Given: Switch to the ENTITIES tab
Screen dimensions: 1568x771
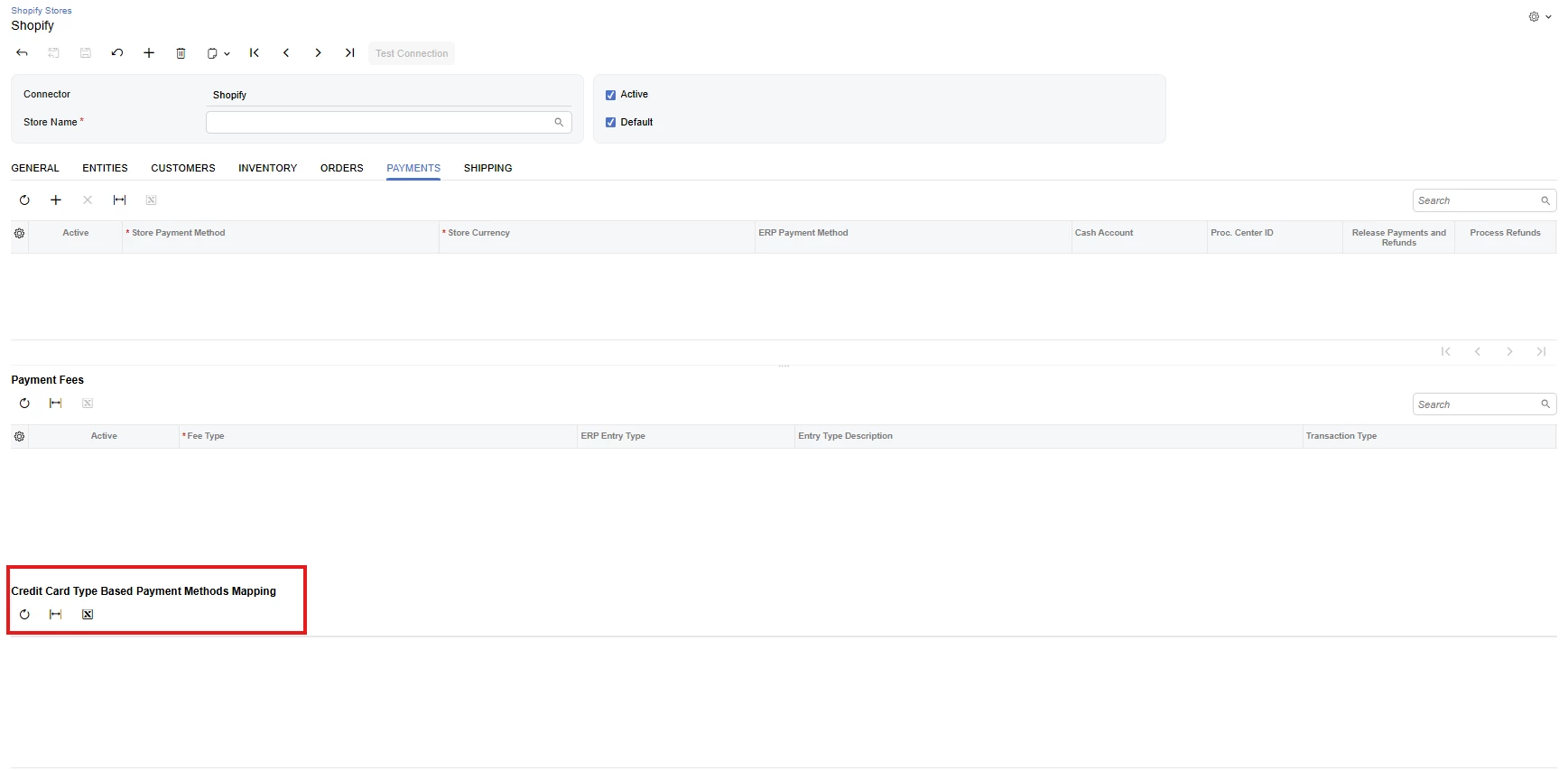Looking at the screenshot, I should pyautogui.click(x=105, y=168).
